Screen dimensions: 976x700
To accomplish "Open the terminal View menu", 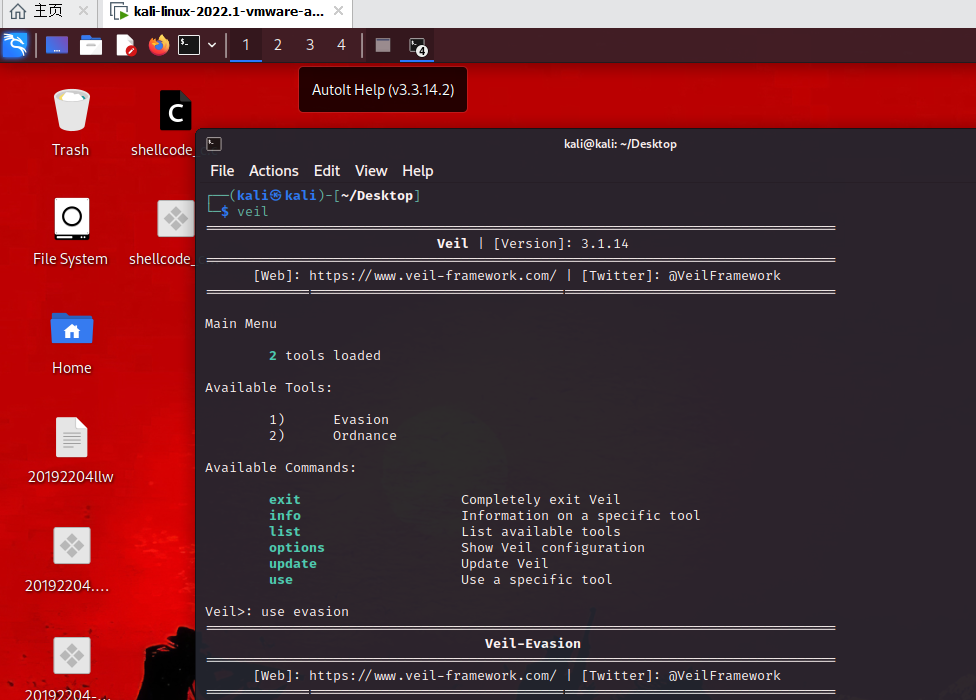I will [x=371, y=170].
